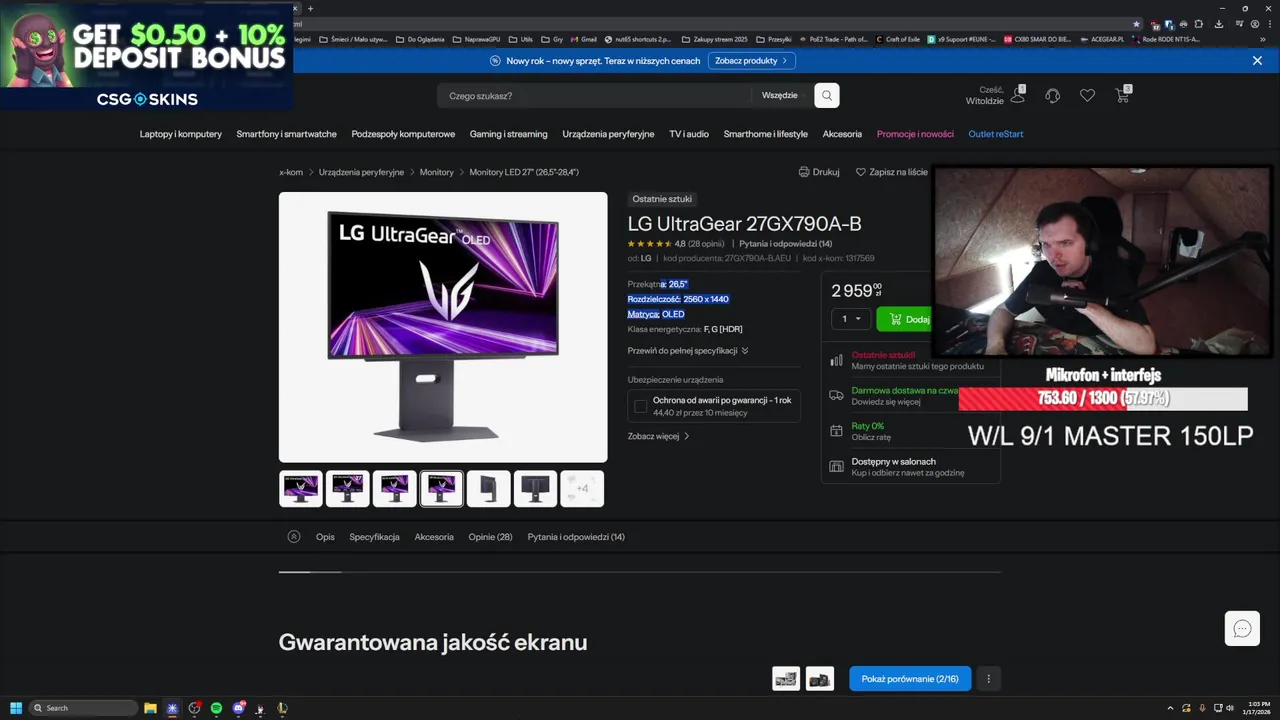Open TV i audio menu
Viewport: 1280px width, 720px height.
point(689,134)
